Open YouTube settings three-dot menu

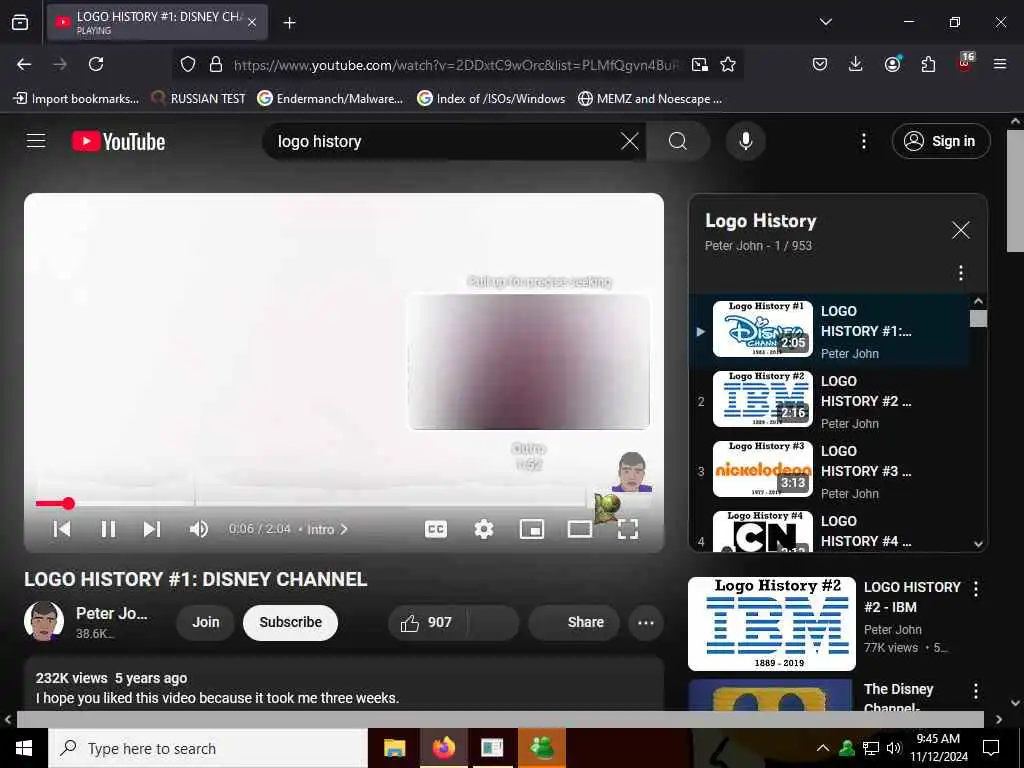[x=863, y=141]
